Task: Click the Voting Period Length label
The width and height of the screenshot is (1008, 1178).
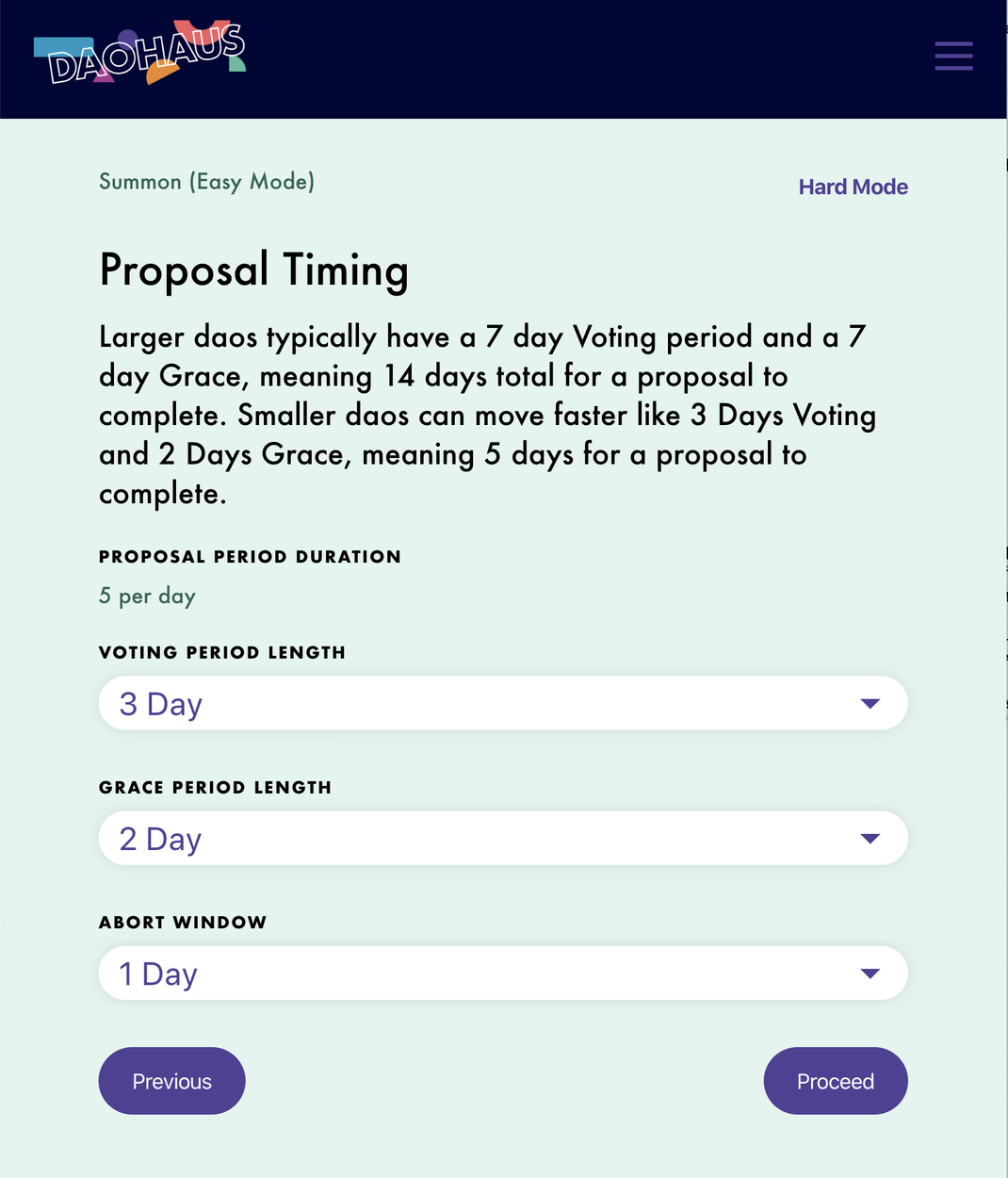Action: pyautogui.click(x=222, y=652)
